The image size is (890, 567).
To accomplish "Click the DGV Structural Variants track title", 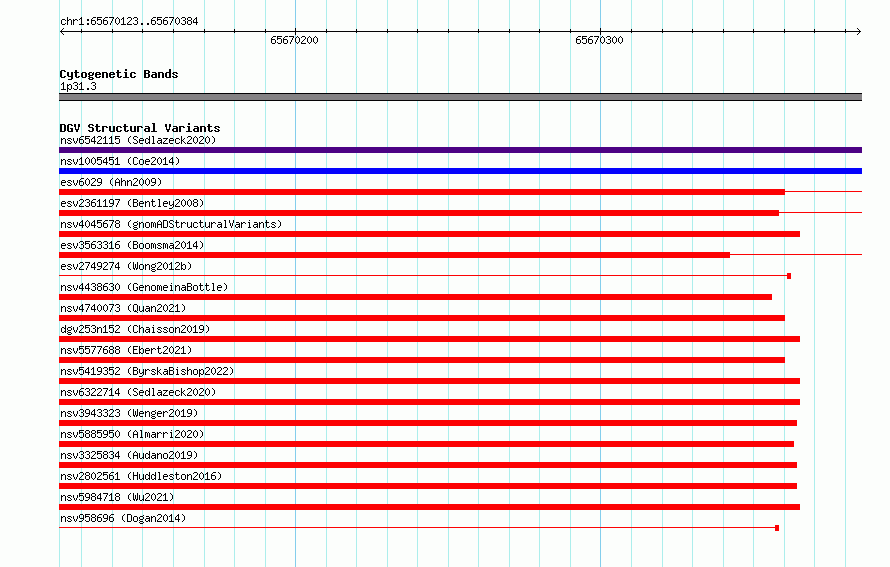I will (140, 128).
